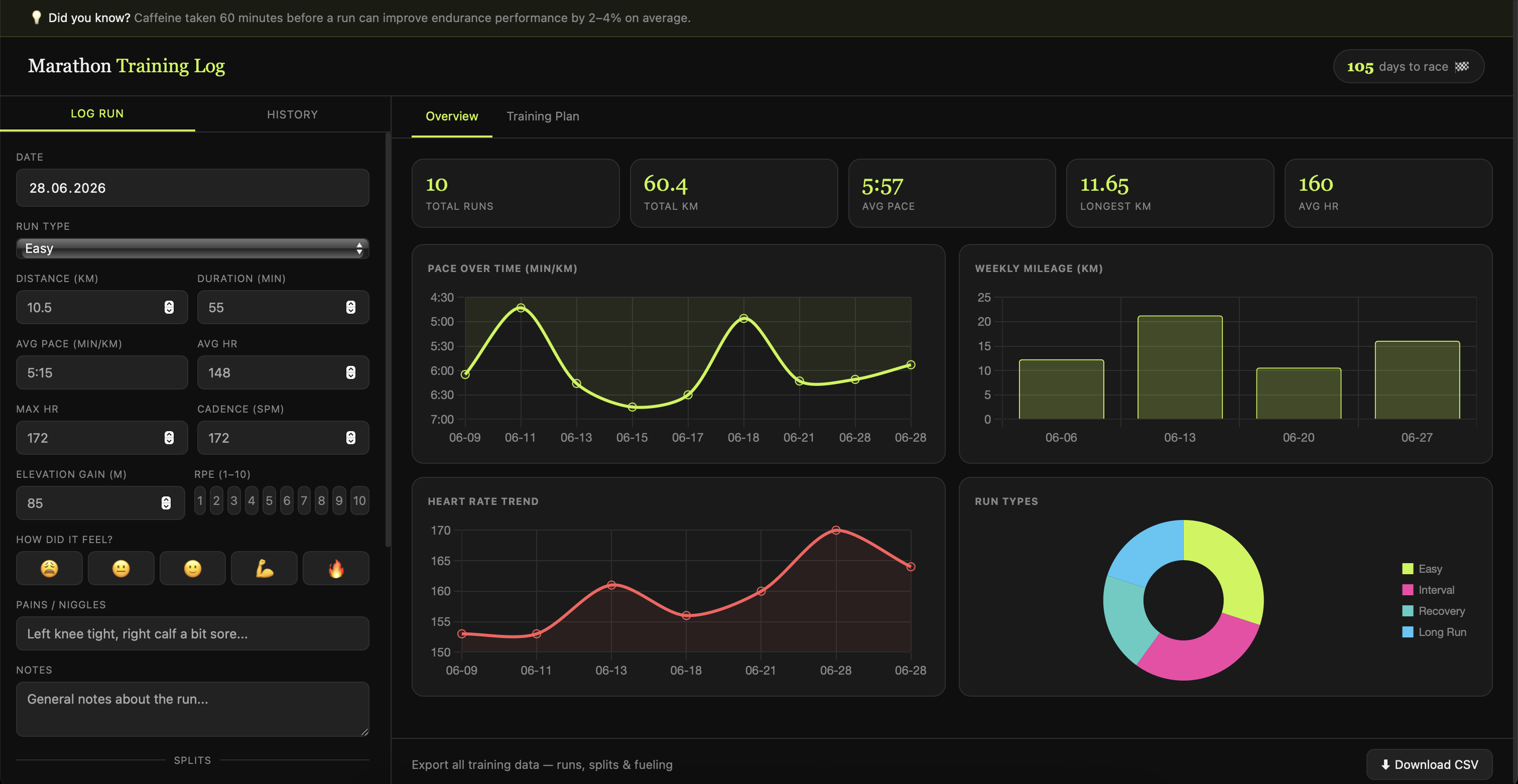Click the Total KM 60.4 card
This screenshot has width=1518, height=784.
(734, 193)
